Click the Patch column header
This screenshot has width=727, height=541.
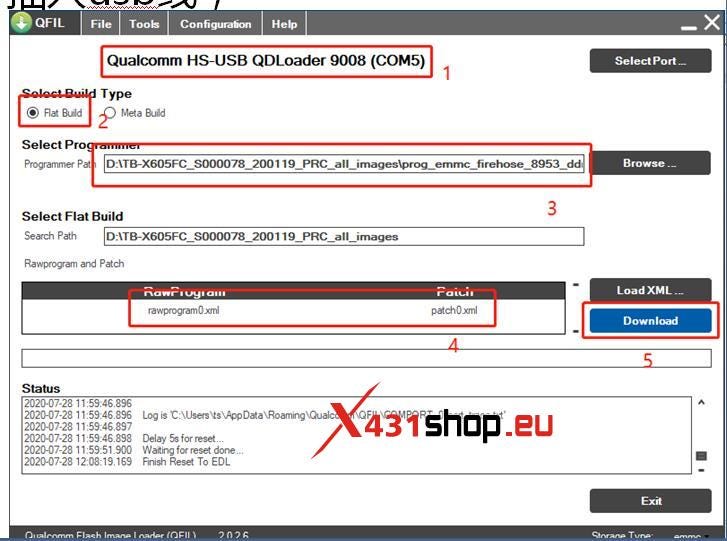tap(455, 291)
